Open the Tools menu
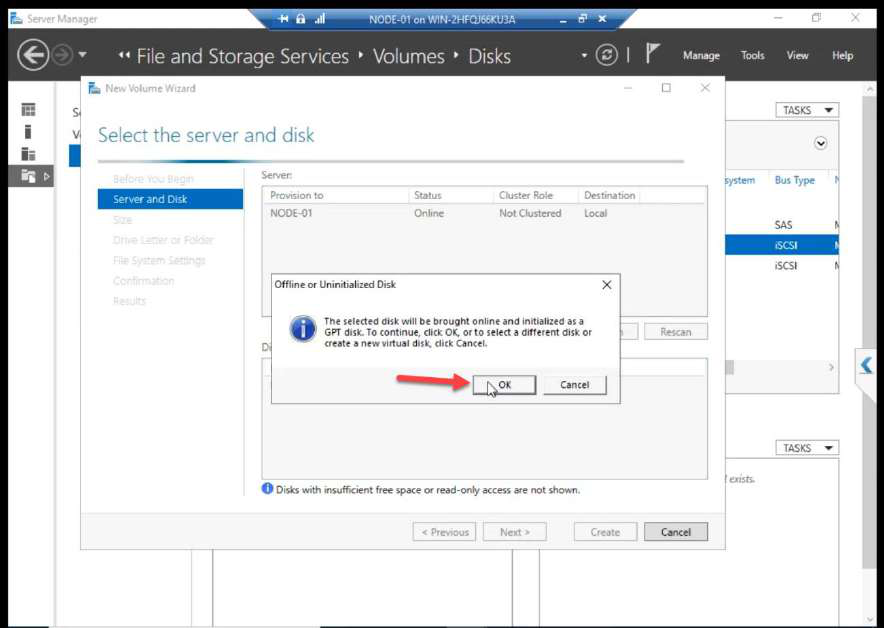The height and width of the screenshot is (628, 884). [x=752, y=55]
